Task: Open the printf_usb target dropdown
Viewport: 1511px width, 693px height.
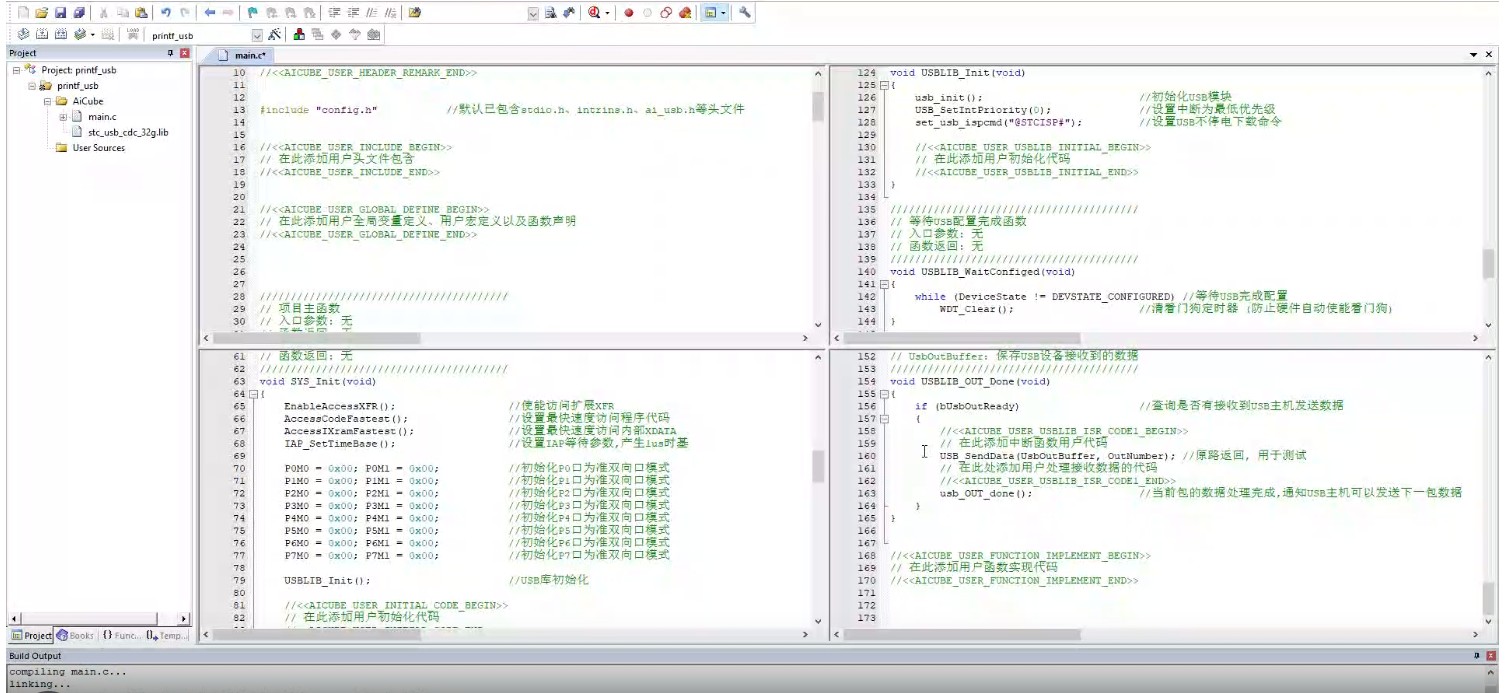Action: click(x=257, y=35)
